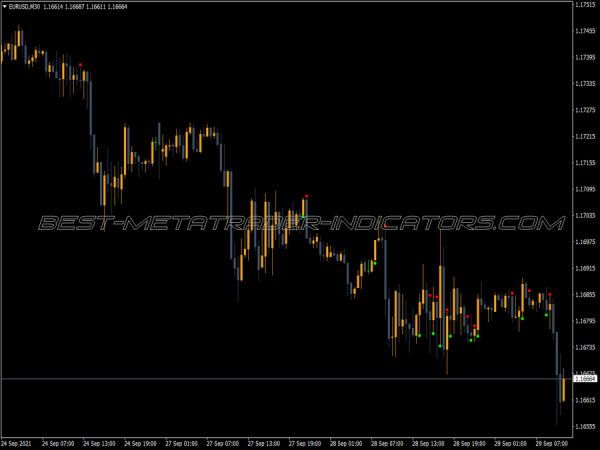Click the 29 Sep 01:00 time label
Viewport: 600px width, 450px height.
(511, 443)
